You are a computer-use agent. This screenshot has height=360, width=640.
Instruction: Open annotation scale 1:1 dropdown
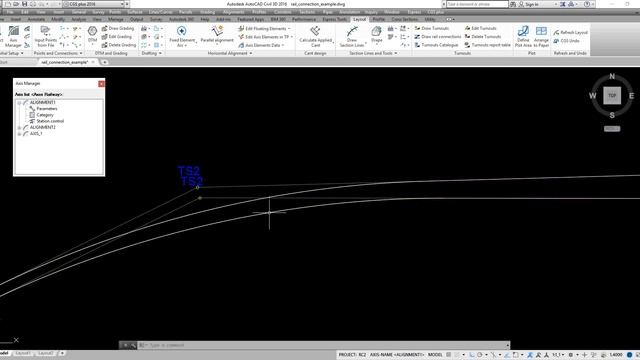point(559,355)
